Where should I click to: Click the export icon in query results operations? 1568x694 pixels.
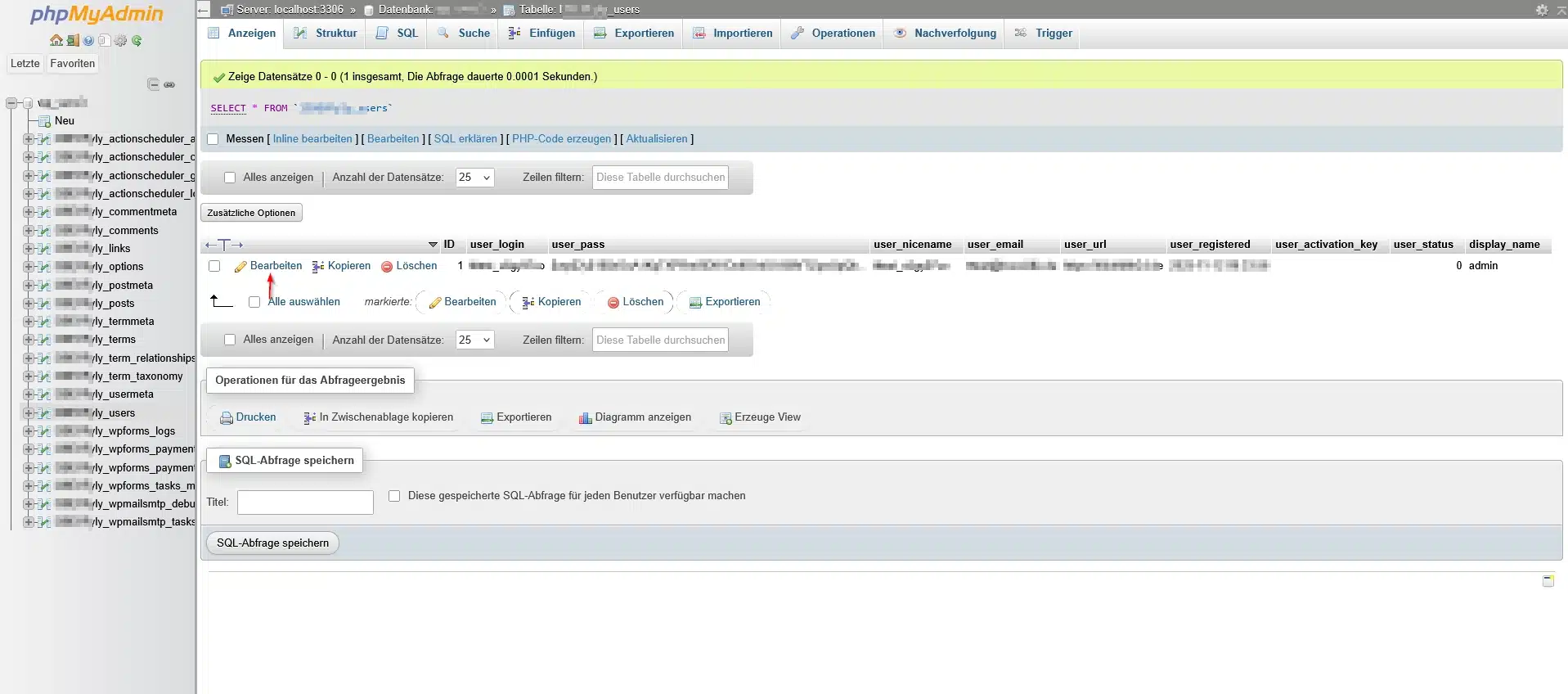tap(487, 418)
